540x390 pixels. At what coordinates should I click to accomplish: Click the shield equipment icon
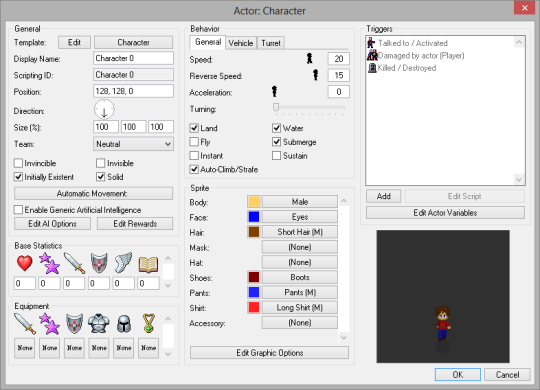74,324
